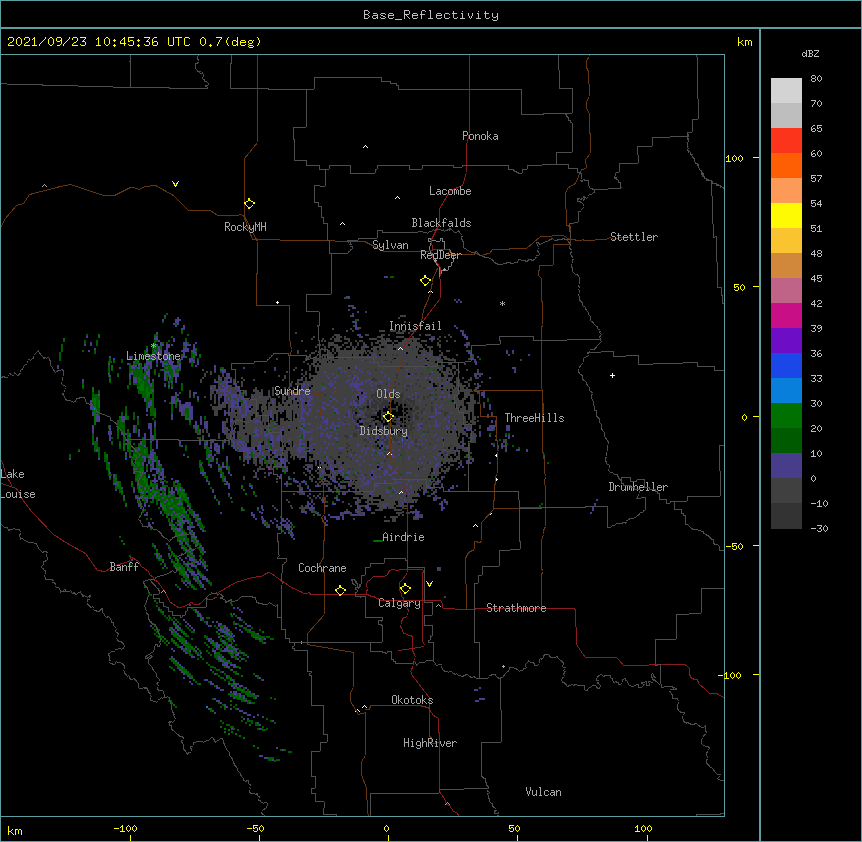Click the Vulcan label
Screen dimensions: 862x842
(543, 792)
